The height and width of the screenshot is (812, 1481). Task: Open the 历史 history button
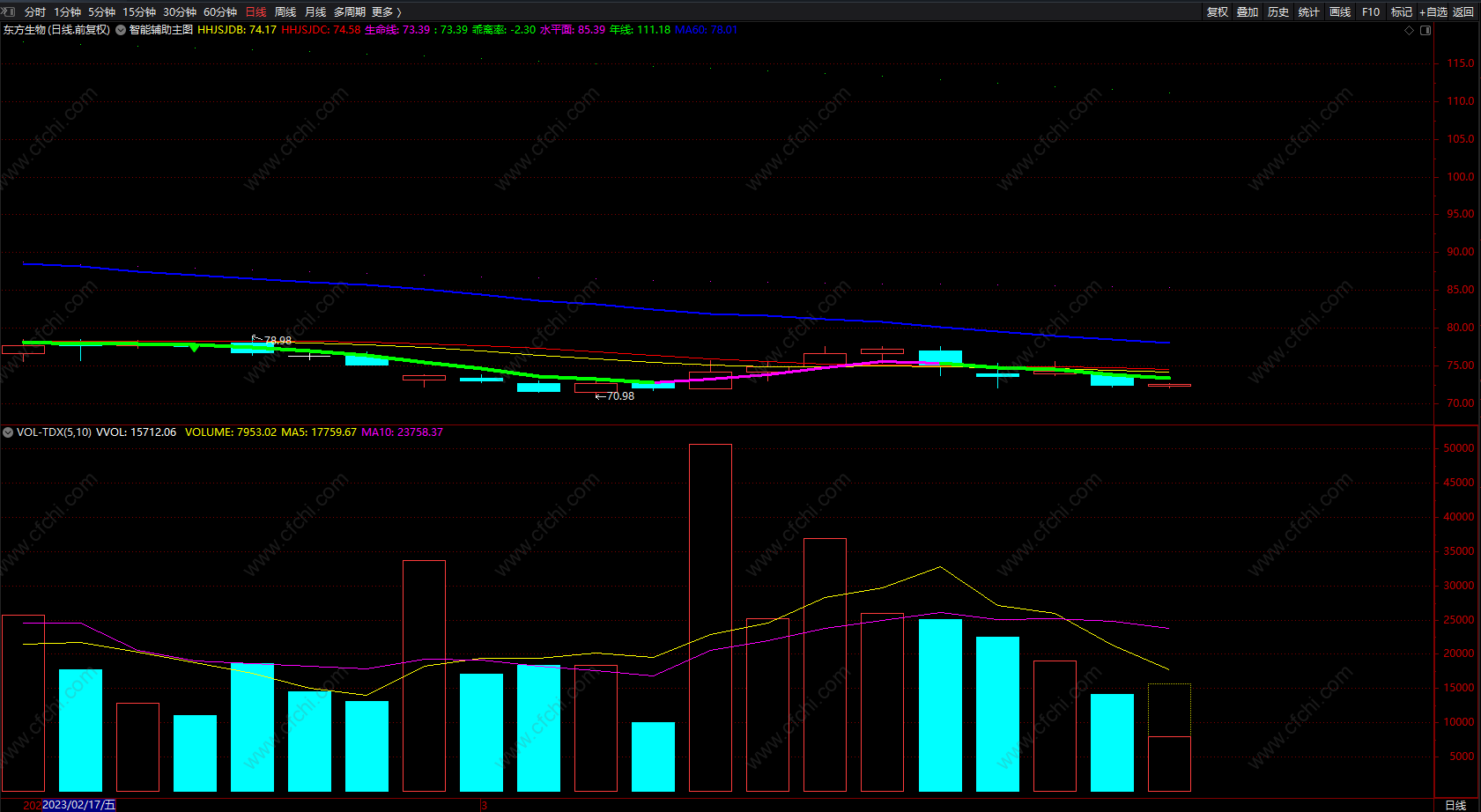[1278, 12]
